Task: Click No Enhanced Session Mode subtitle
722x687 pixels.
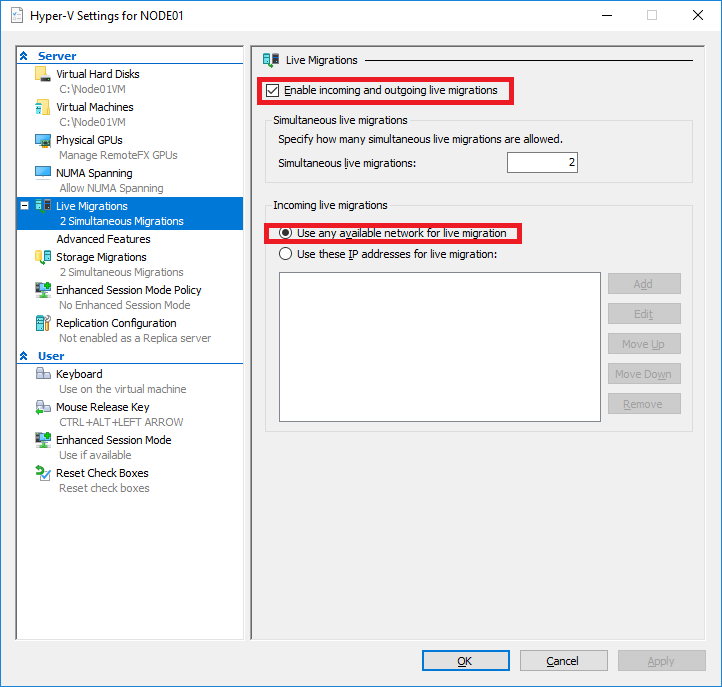Action: click(125, 305)
